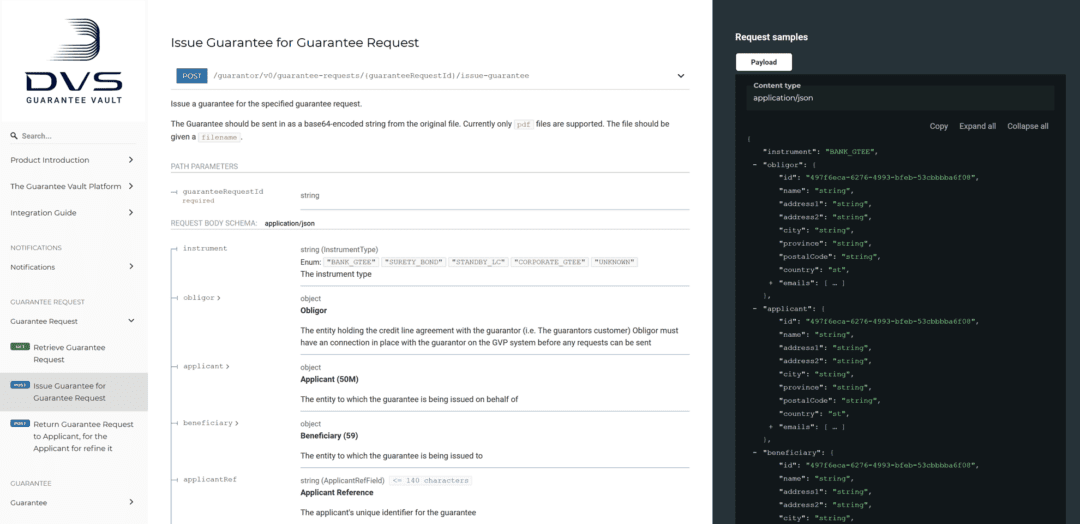
Task: Click the "CORPORATE_GTEE" enum value
Action: 550,262
